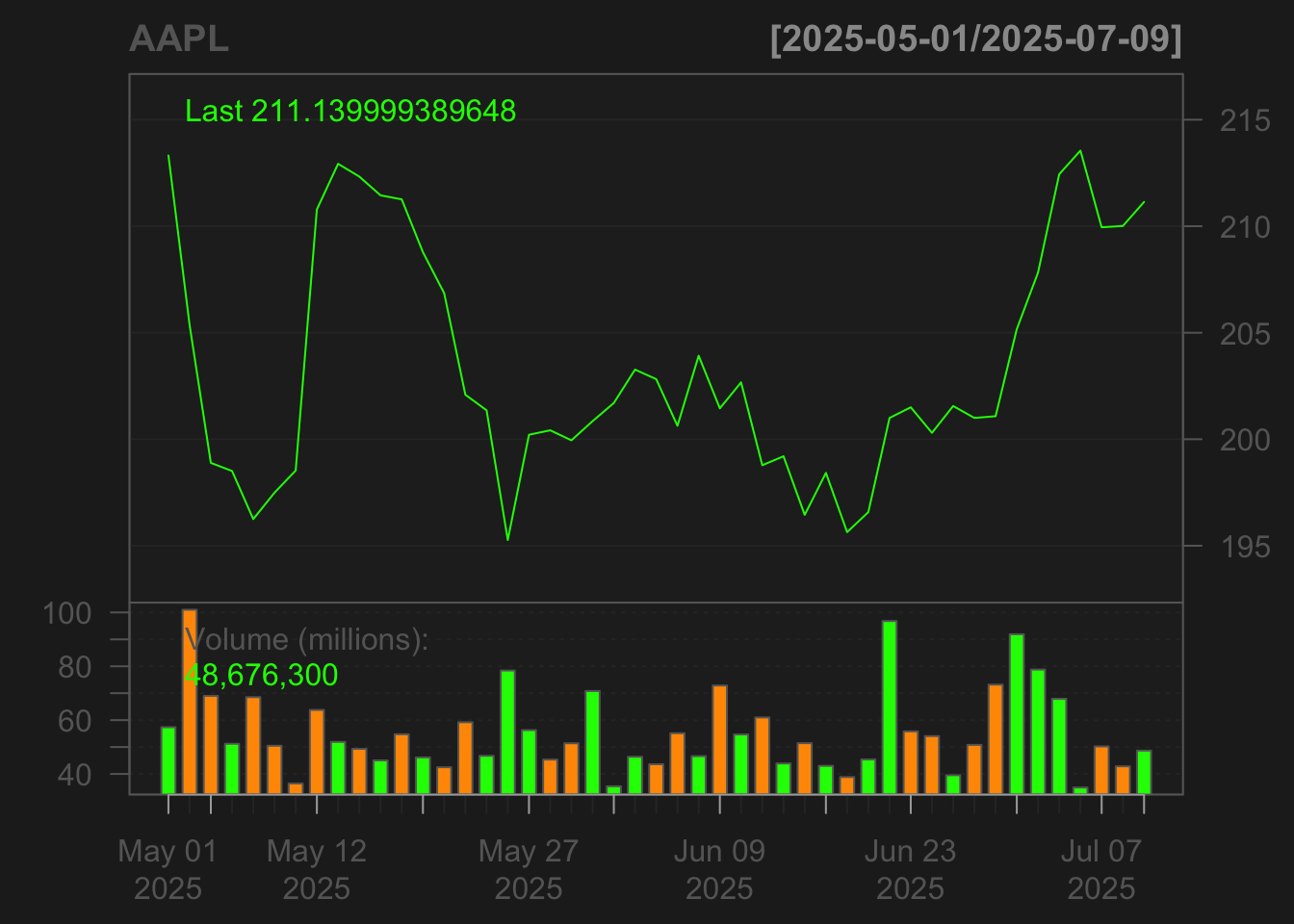Click the May 01 2025 date label
Screen dimensions: 1294x924
pyautogui.click(x=168, y=869)
